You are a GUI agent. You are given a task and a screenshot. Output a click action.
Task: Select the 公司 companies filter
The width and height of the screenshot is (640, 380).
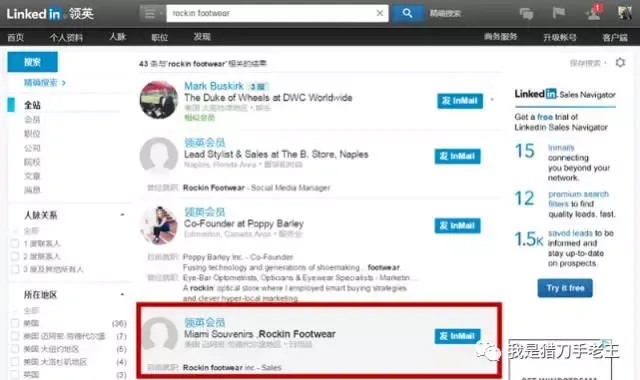pyautogui.click(x=32, y=148)
